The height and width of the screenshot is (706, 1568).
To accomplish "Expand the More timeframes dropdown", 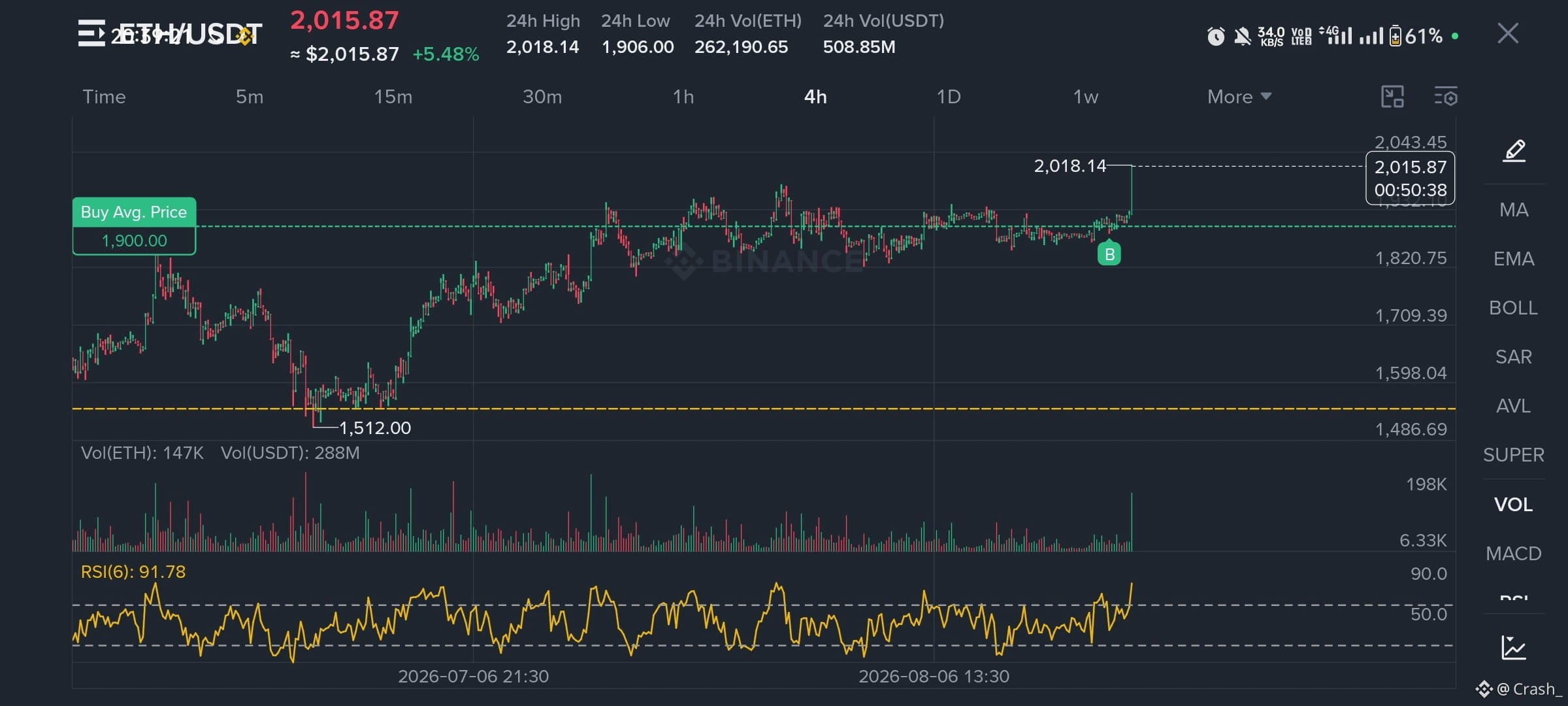I will 1239,97.
